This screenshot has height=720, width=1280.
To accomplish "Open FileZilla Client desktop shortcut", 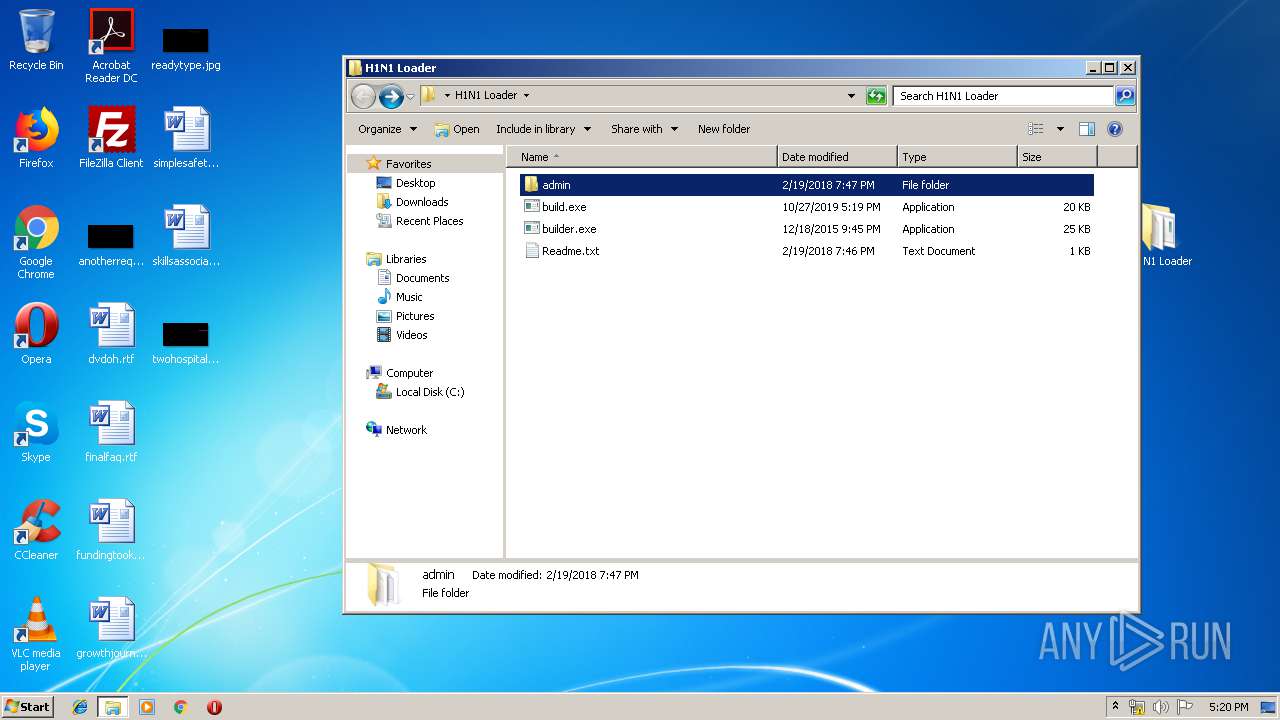I will pyautogui.click(x=111, y=138).
